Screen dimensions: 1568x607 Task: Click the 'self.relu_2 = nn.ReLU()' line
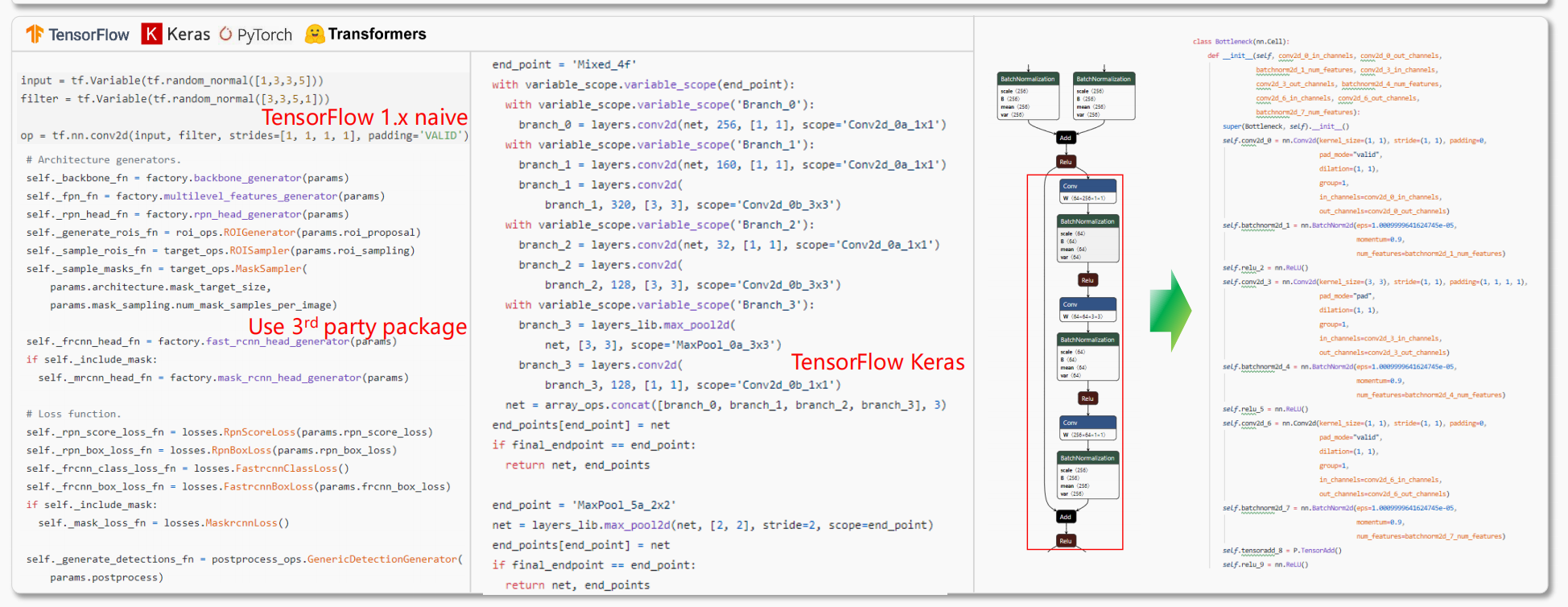pos(1265,268)
